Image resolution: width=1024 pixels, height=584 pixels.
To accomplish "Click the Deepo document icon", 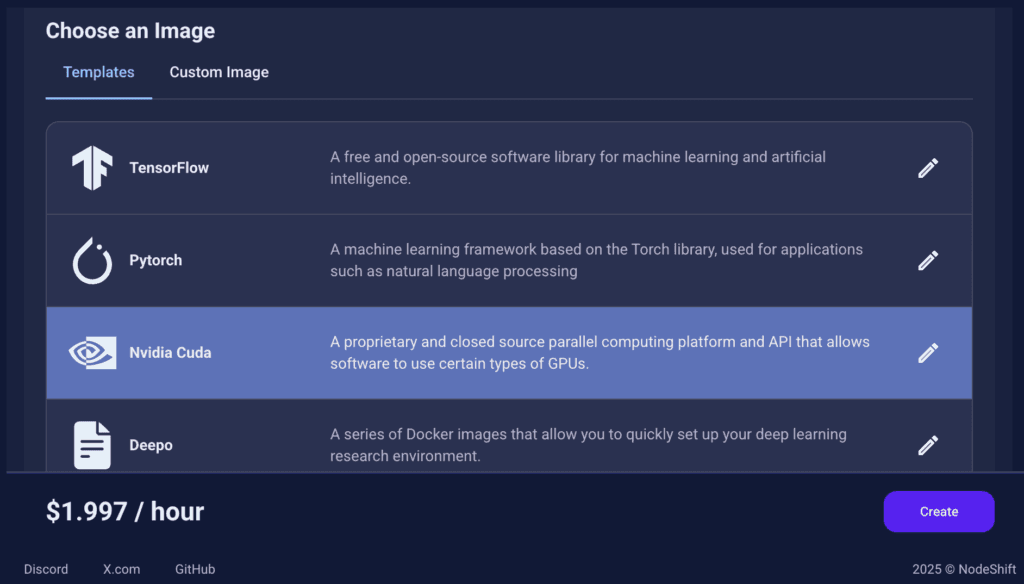I will click(92, 445).
